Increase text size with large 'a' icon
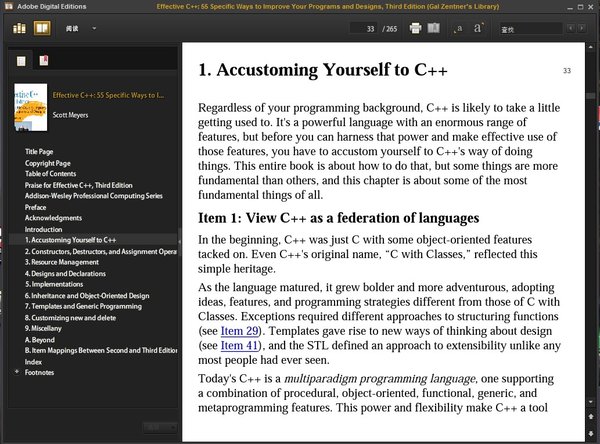Image resolution: width=600 pixels, height=444 pixels. (479, 28)
